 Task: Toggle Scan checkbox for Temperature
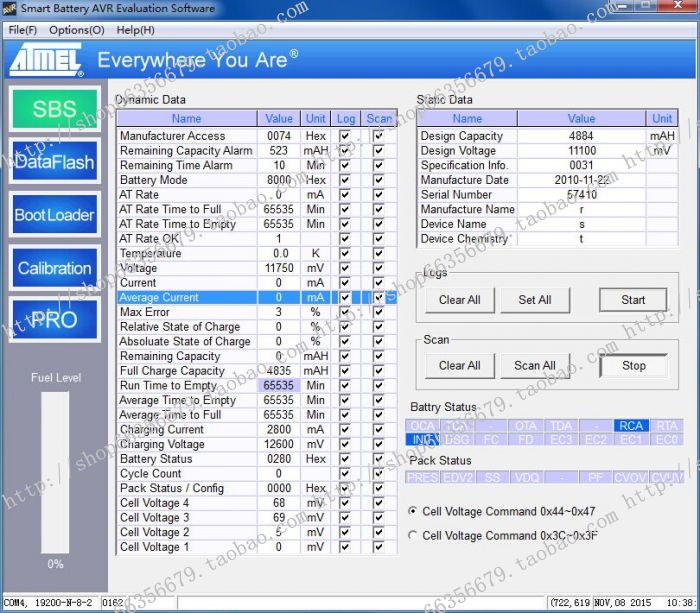click(378, 253)
